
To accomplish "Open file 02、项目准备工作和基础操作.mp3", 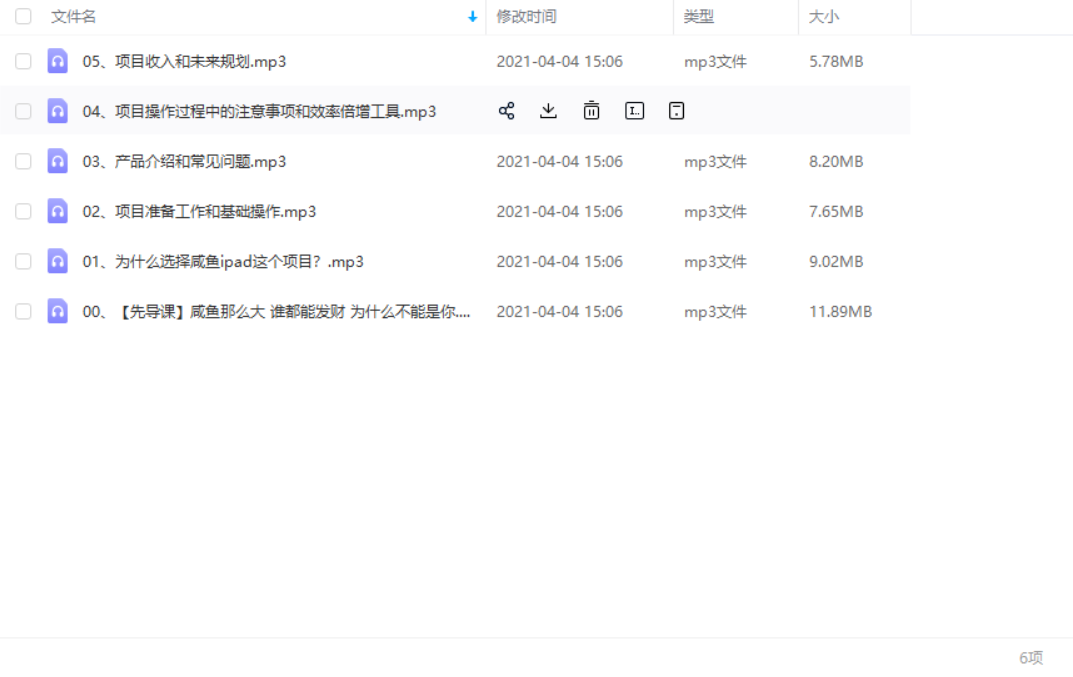I will click(x=199, y=212).
